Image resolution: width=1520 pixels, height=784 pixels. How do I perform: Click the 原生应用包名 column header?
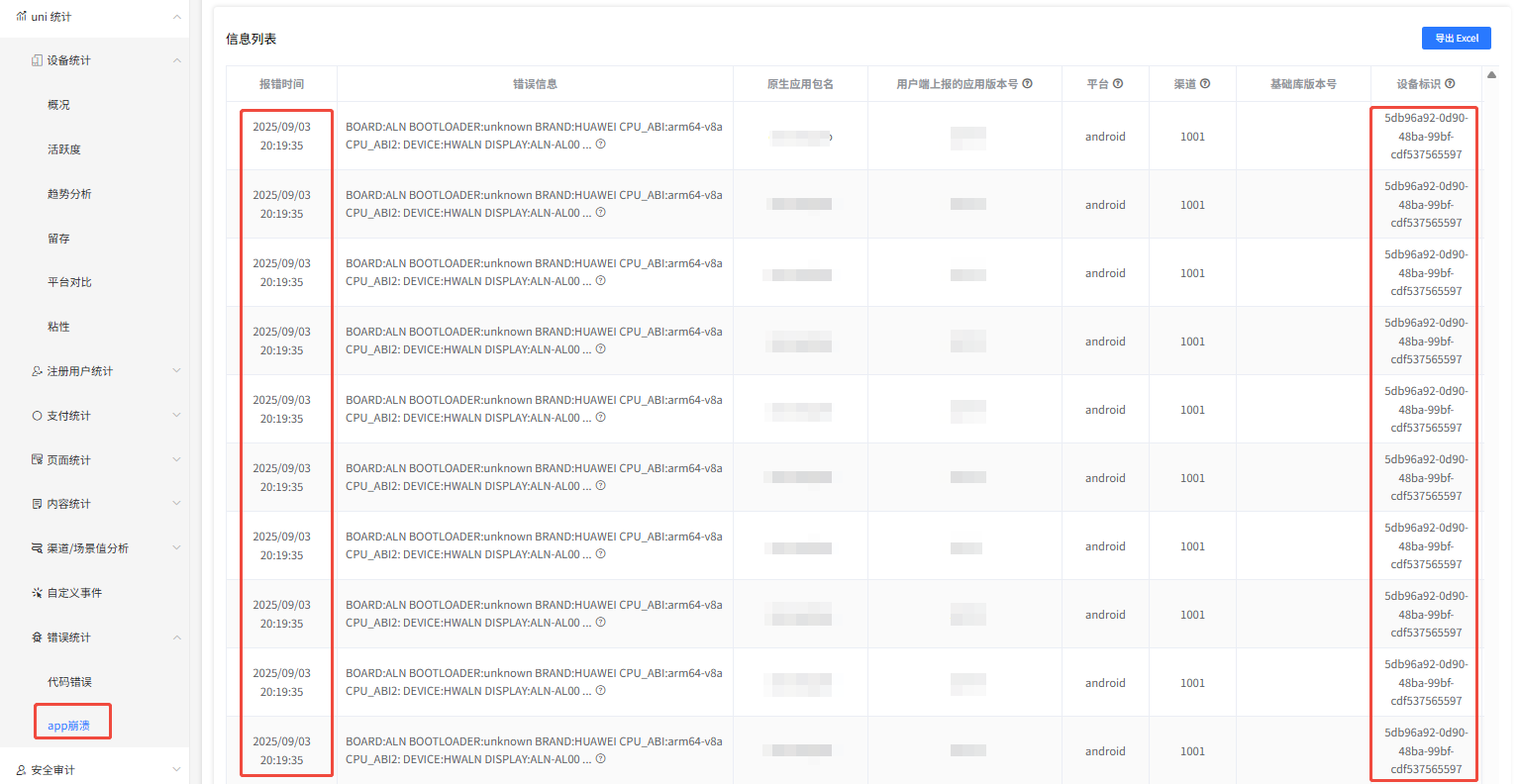[x=800, y=84]
